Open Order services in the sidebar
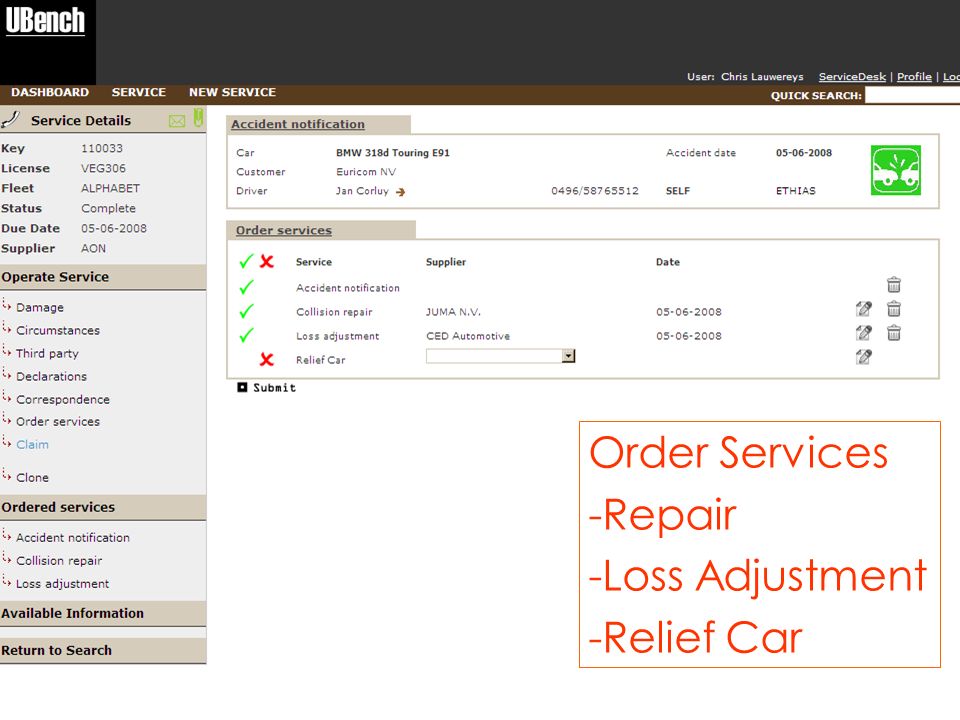This screenshot has width=960, height=720. pos(58,422)
